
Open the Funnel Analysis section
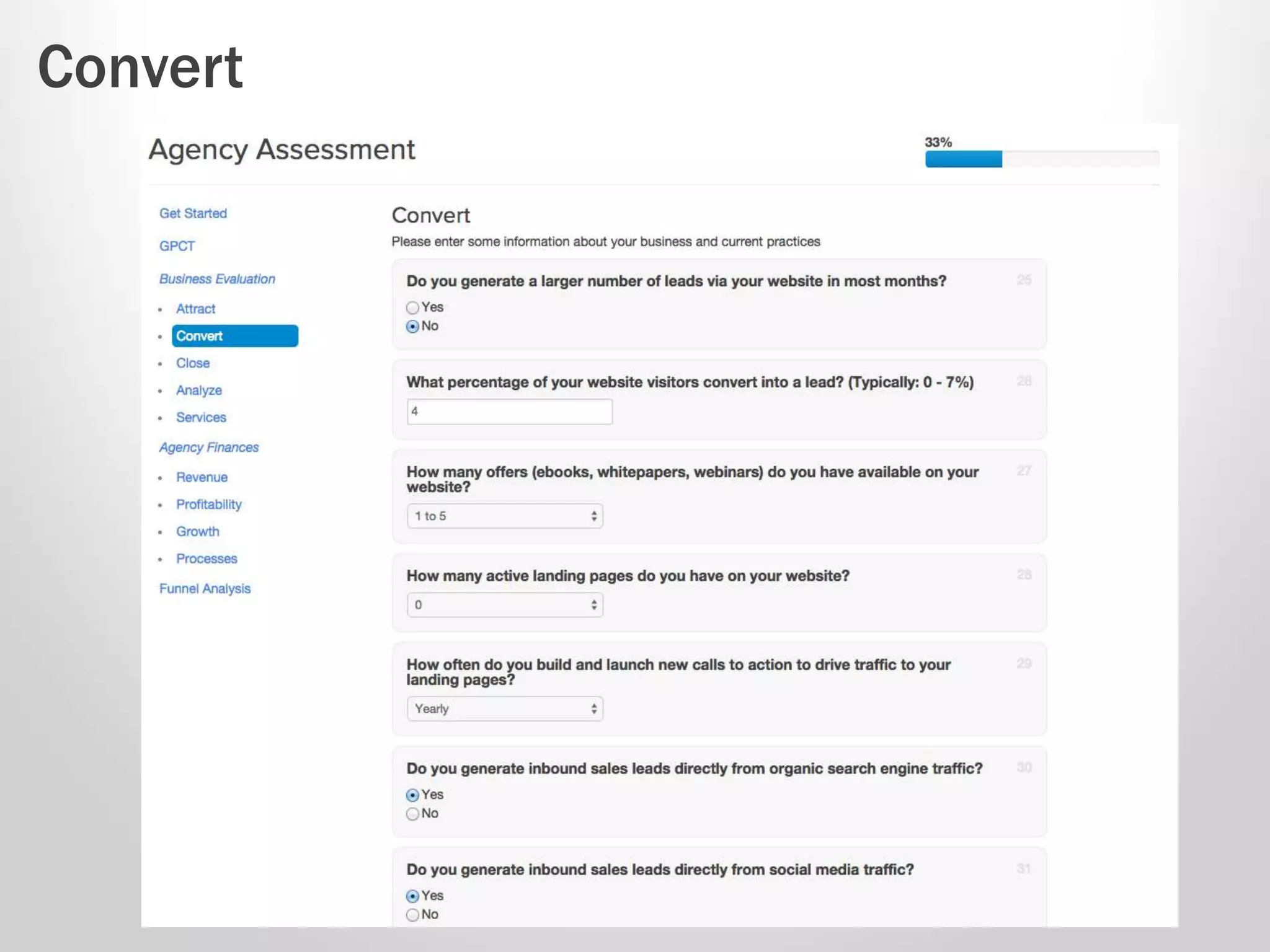(205, 589)
